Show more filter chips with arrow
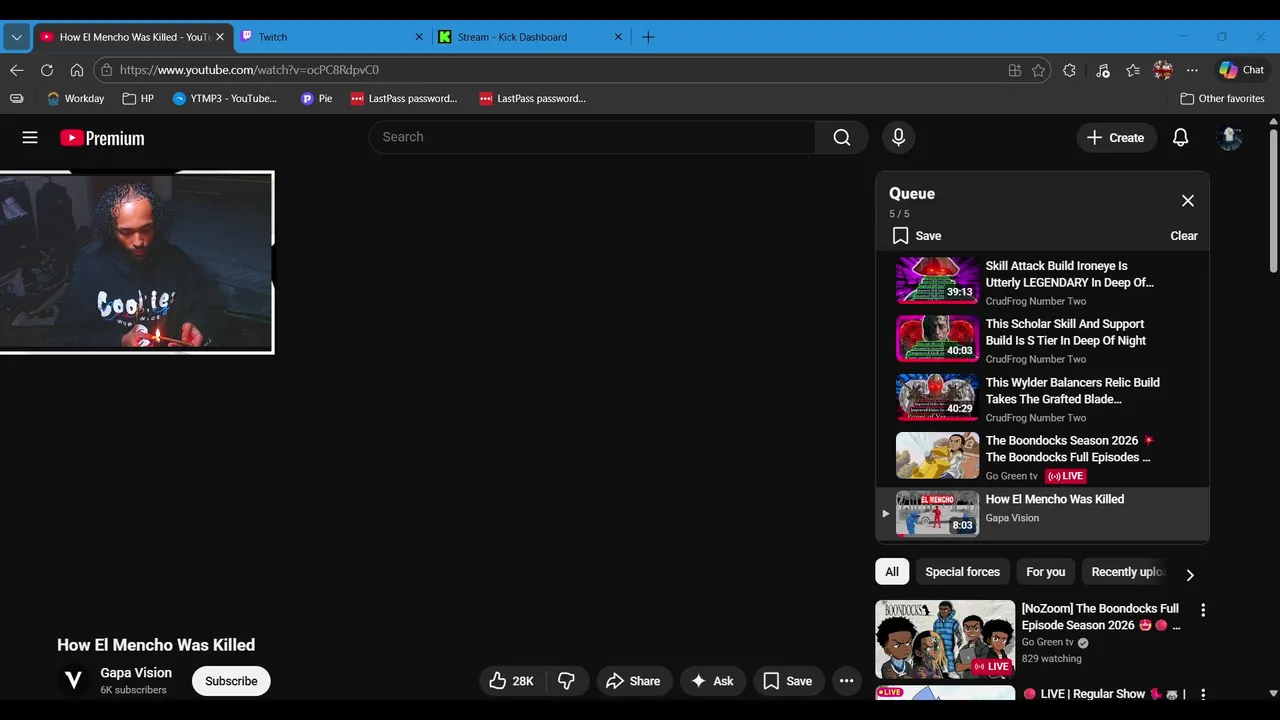Screen dimensions: 1280x720 (1190, 574)
